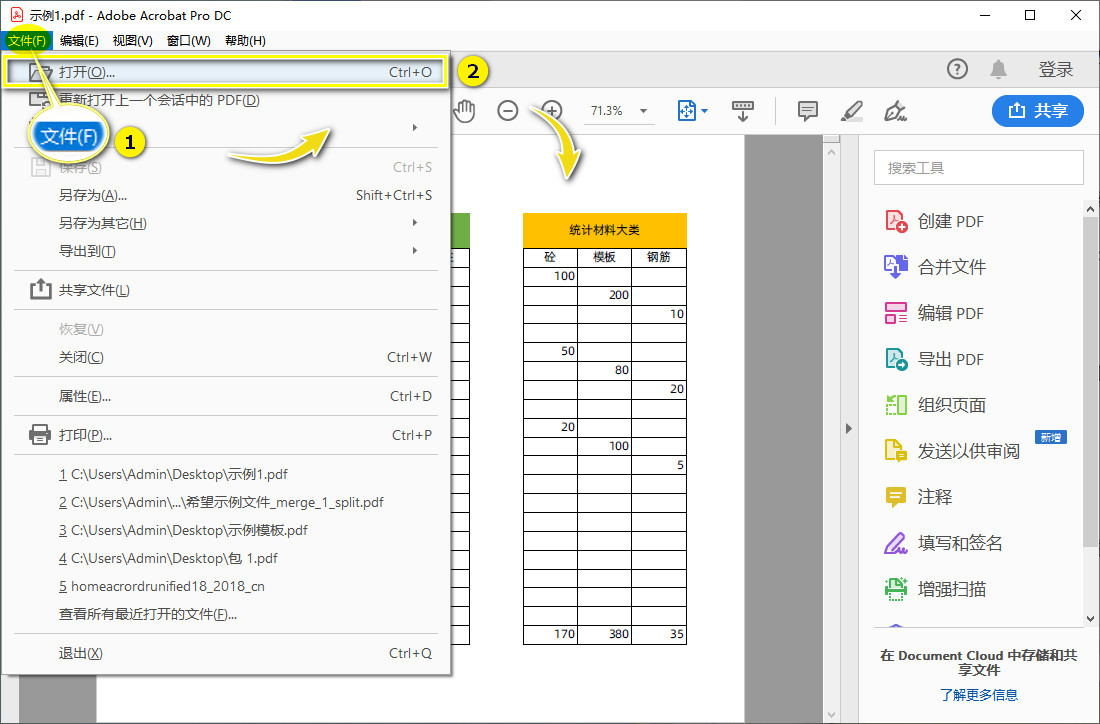This screenshot has height=724, width=1100.
Task: Click the 导出 PDF tool icon
Action: [896, 359]
